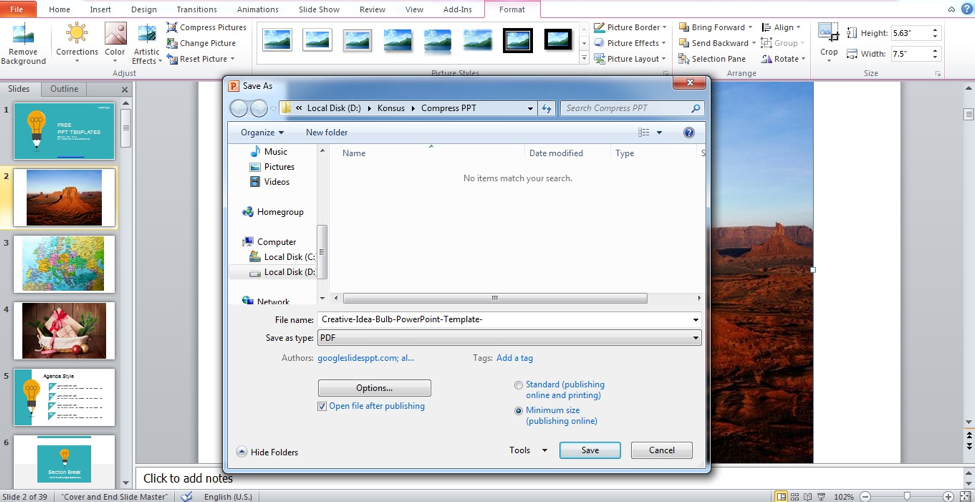
Task: Open the view options dropdown arrow
Action: [x=659, y=132]
